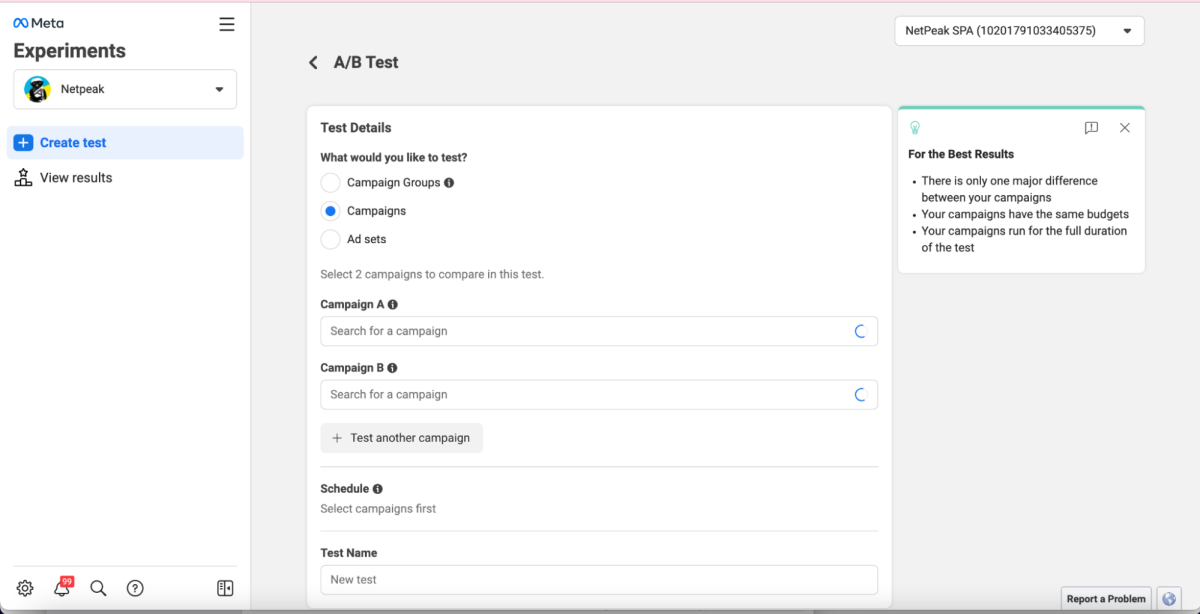1200x614 pixels.
Task: Click the search magnifier icon
Action: tap(98, 588)
